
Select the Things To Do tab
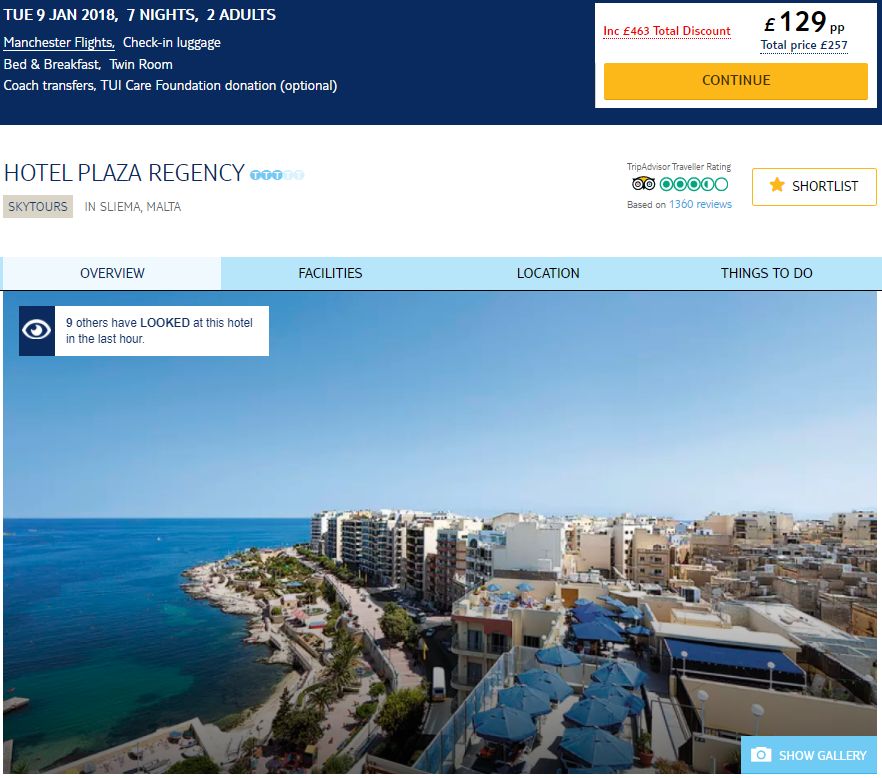click(766, 273)
